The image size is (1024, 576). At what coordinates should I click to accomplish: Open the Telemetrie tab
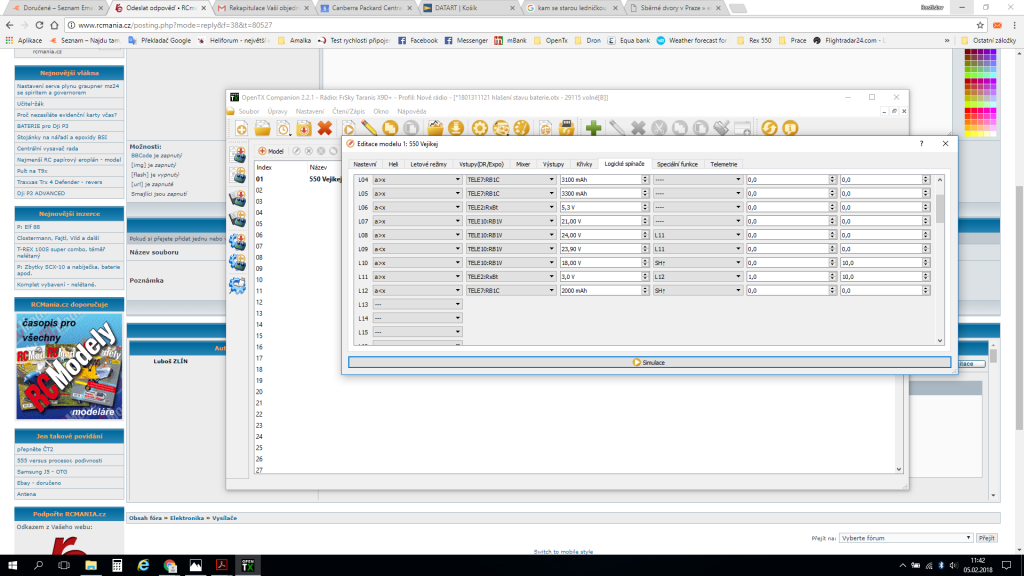723,163
